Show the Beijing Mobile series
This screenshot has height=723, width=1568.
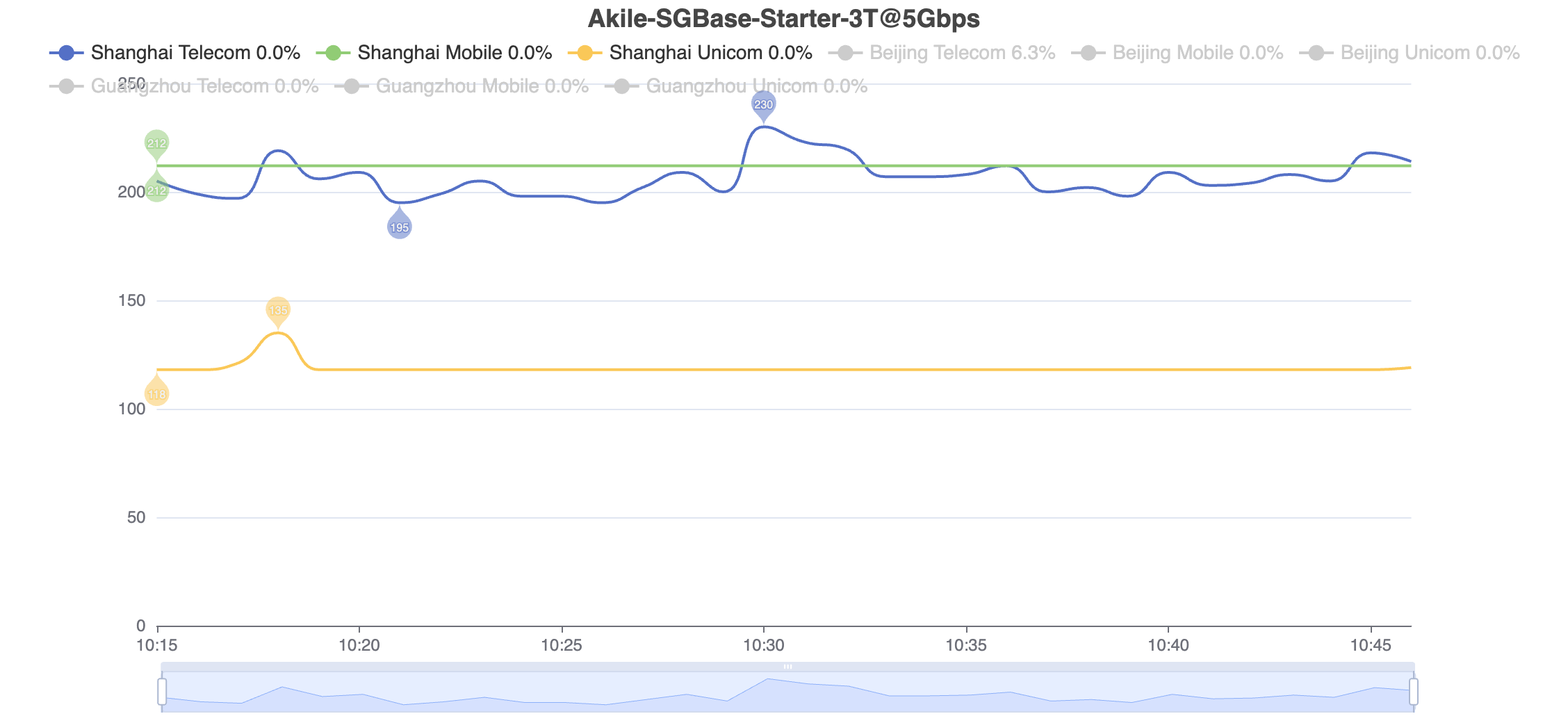pos(1177,53)
